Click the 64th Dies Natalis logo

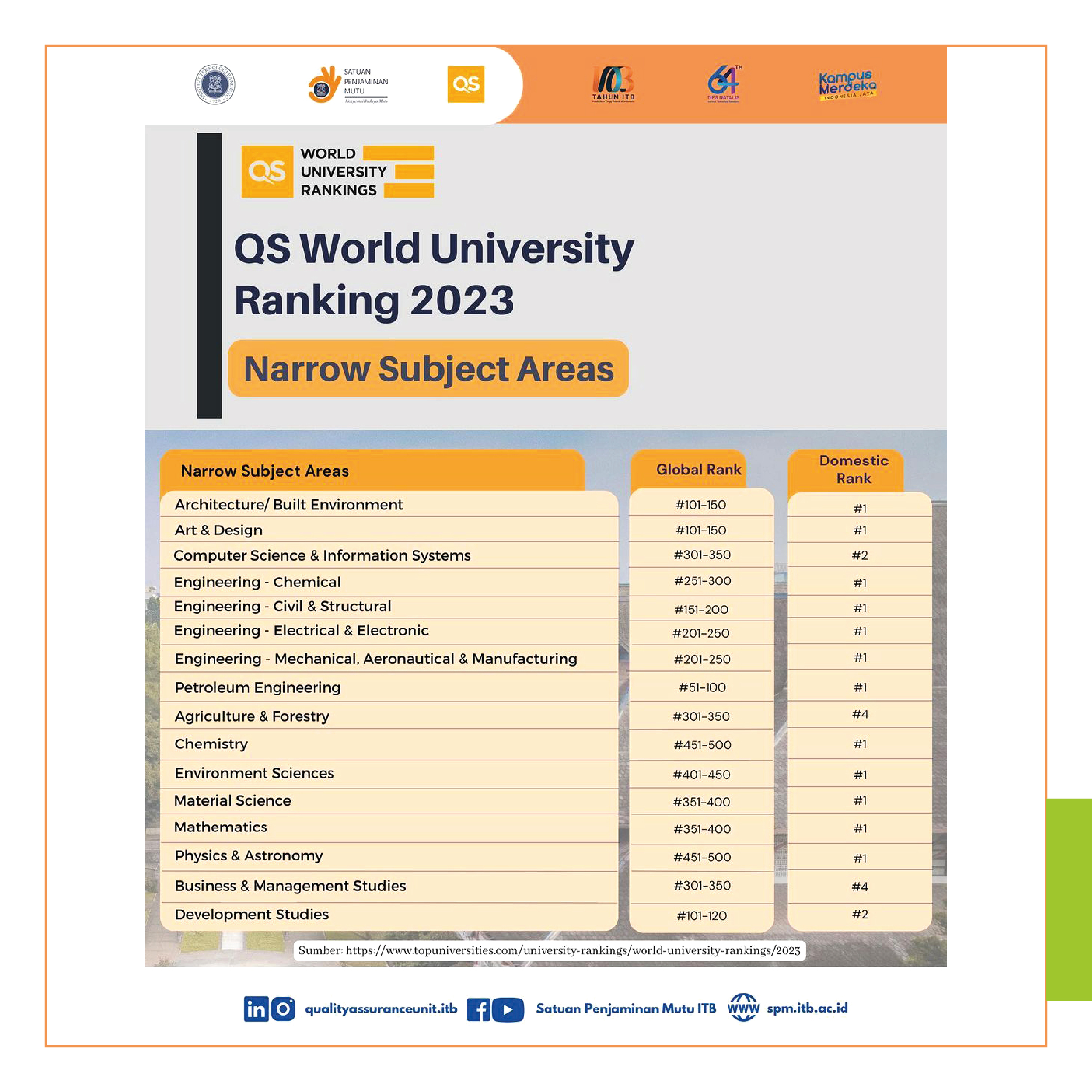[724, 83]
